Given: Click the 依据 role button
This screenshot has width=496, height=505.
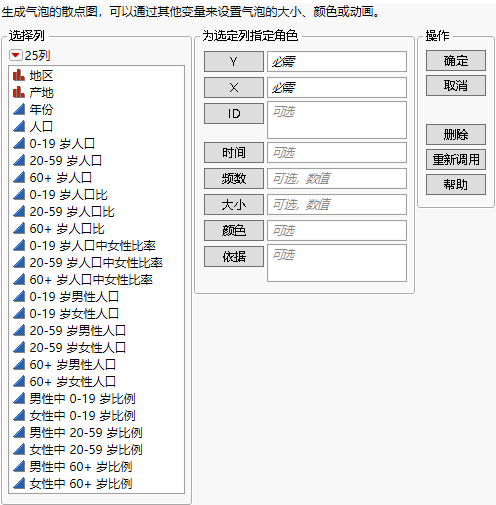Looking at the screenshot, I should coord(234,256).
